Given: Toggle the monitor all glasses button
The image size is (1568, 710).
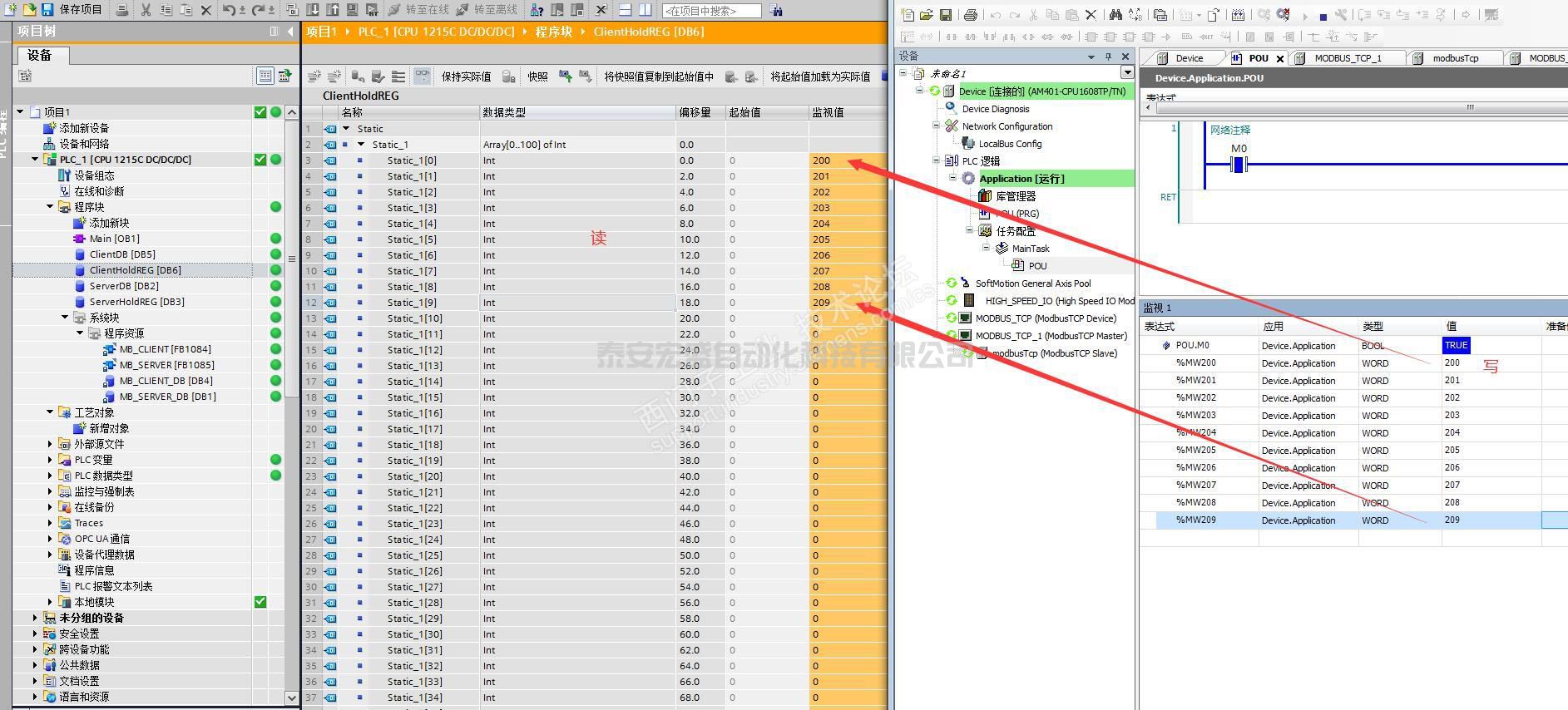Looking at the screenshot, I should [x=423, y=76].
